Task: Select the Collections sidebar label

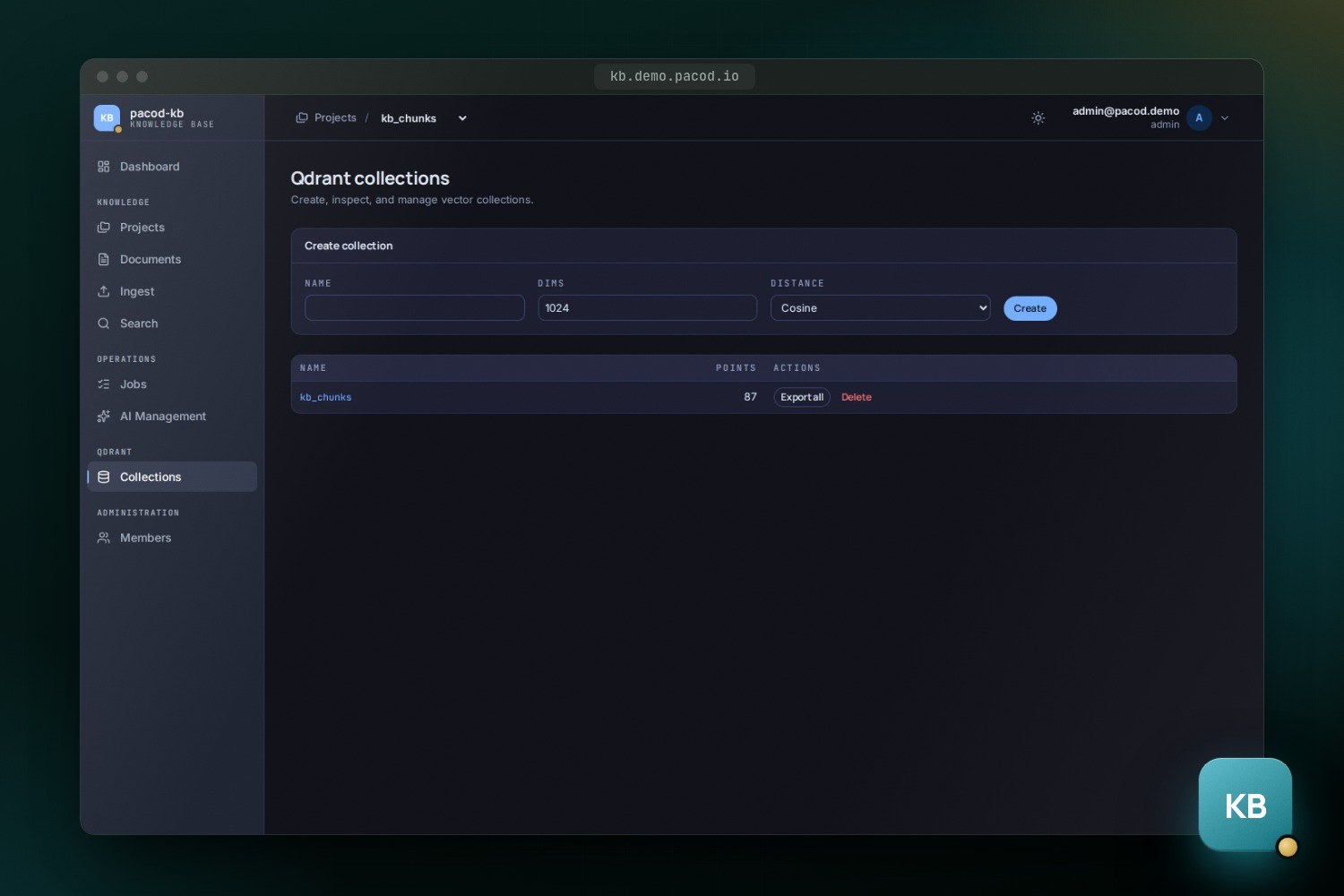Action: point(151,478)
